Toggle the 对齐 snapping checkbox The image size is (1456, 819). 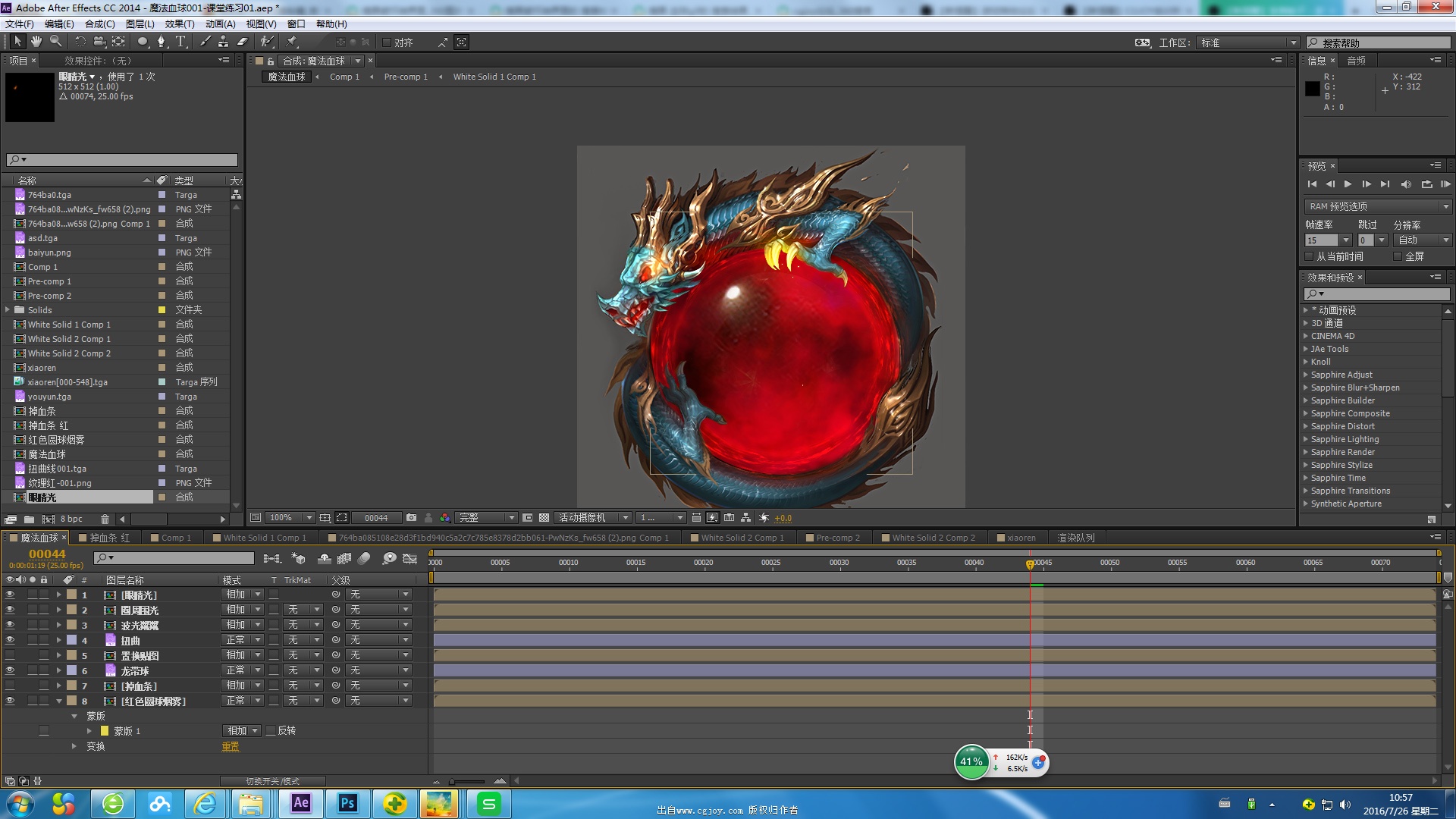pos(386,42)
